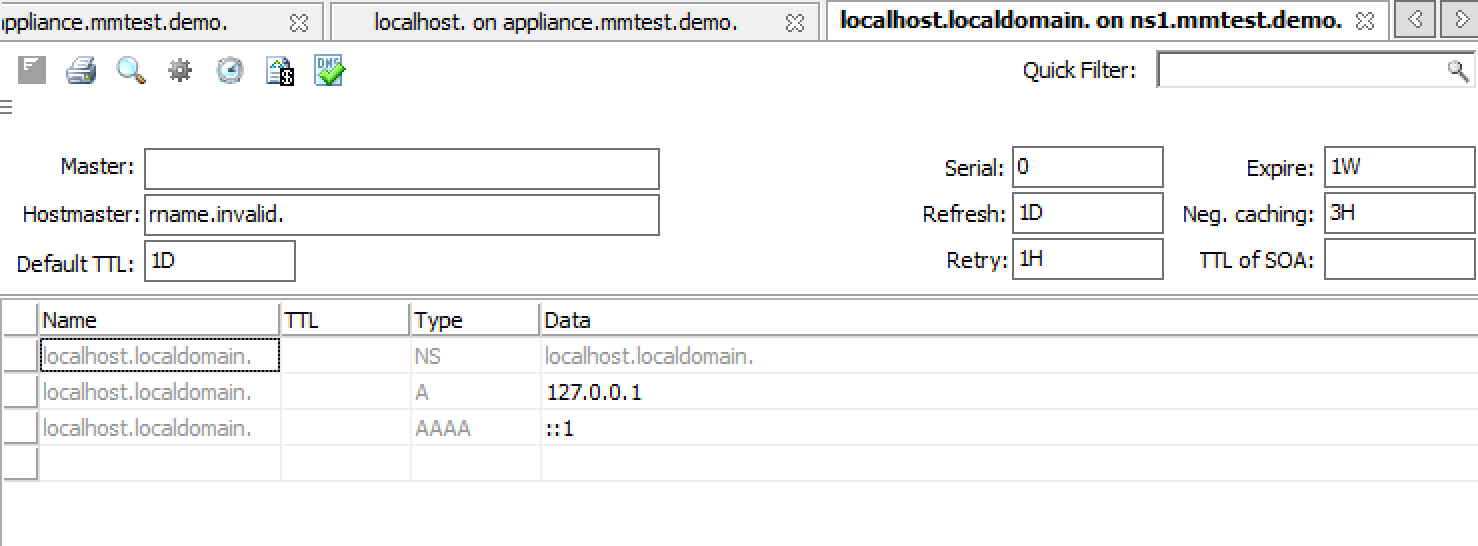Click the Quick Filter magnifier icon
The image size is (1478, 546).
tap(1457, 70)
